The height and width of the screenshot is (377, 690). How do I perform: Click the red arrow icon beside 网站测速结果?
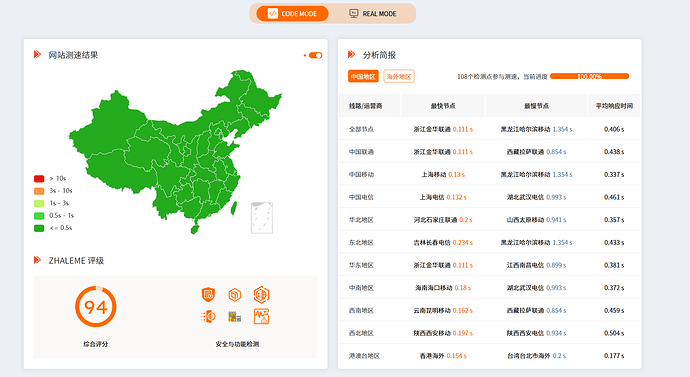[37, 55]
